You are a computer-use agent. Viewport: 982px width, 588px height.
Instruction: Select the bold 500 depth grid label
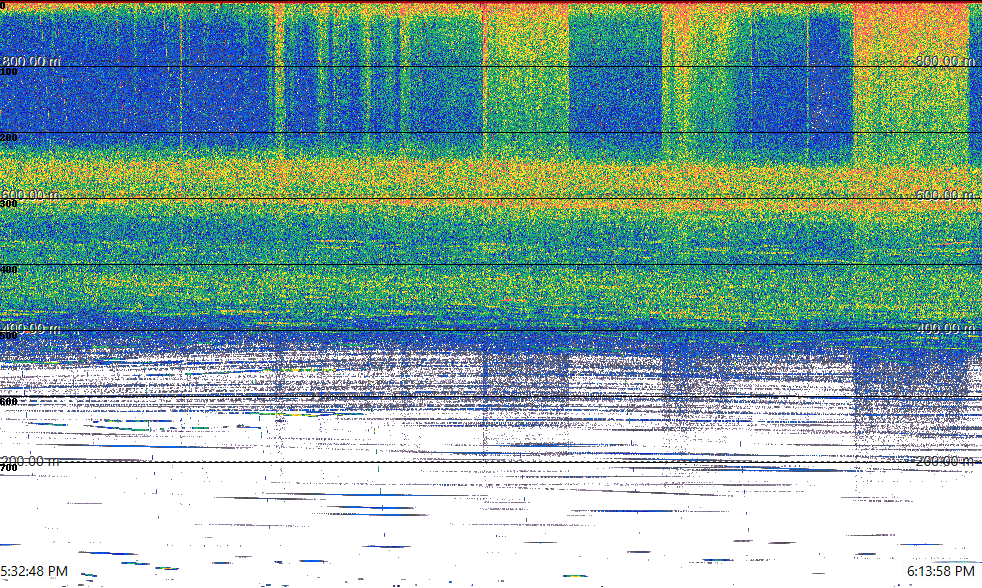tap(9, 336)
